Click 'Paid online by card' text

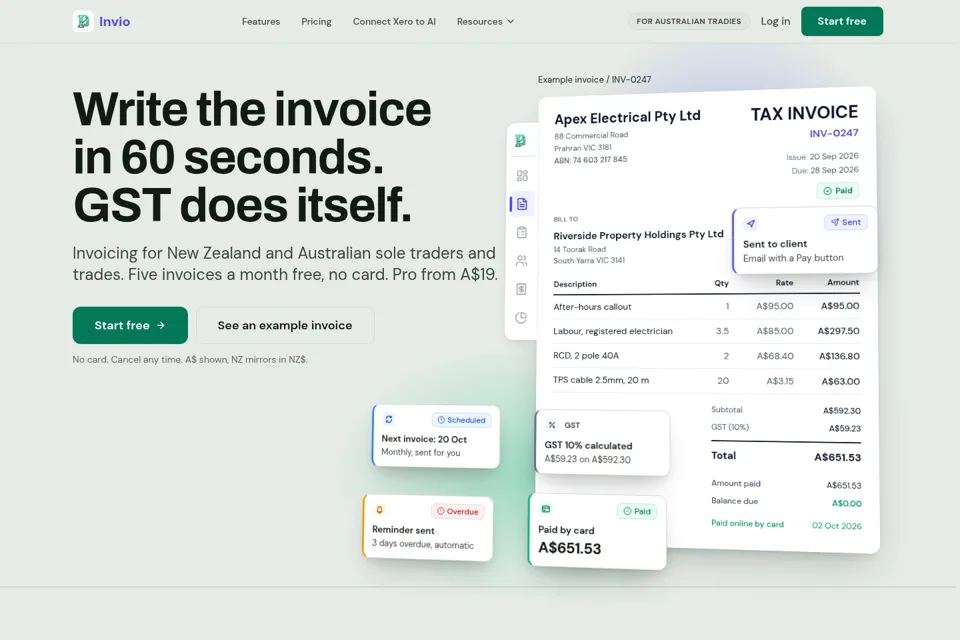(747, 524)
